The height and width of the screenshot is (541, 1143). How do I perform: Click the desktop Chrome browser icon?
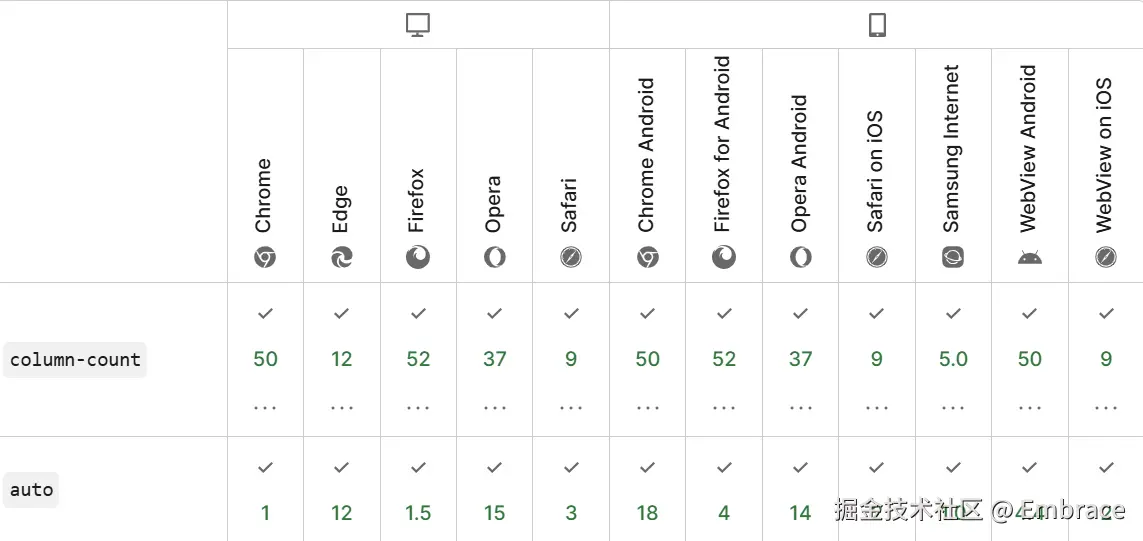coord(265,258)
